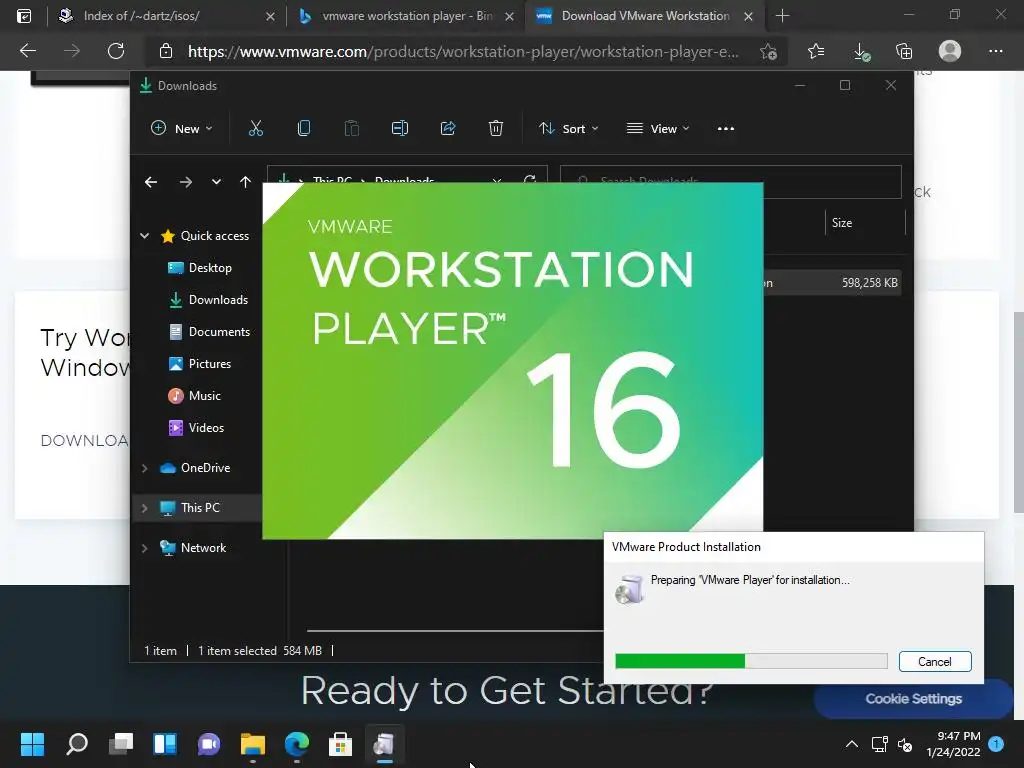Select Documents in the navigation pane
Image resolution: width=1024 pixels, height=768 pixels.
click(208, 332)
